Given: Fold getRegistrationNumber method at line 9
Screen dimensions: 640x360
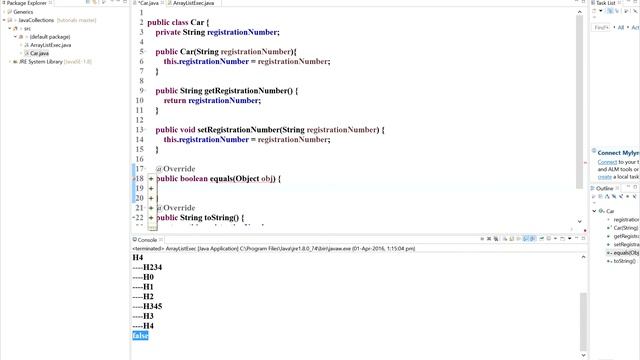Looking at the screenshot, I should pos(146,91).
